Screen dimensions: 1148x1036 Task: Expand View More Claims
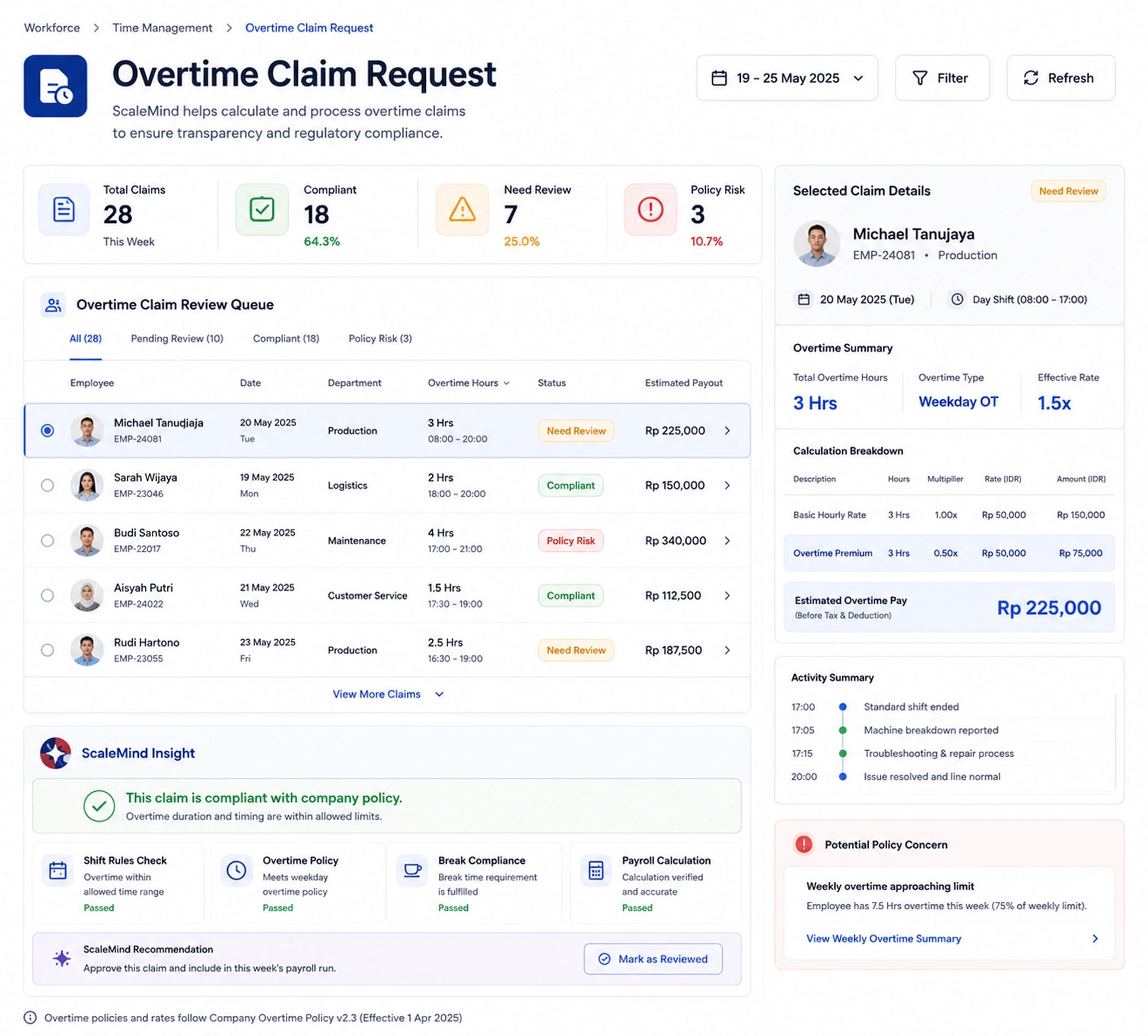388,694
